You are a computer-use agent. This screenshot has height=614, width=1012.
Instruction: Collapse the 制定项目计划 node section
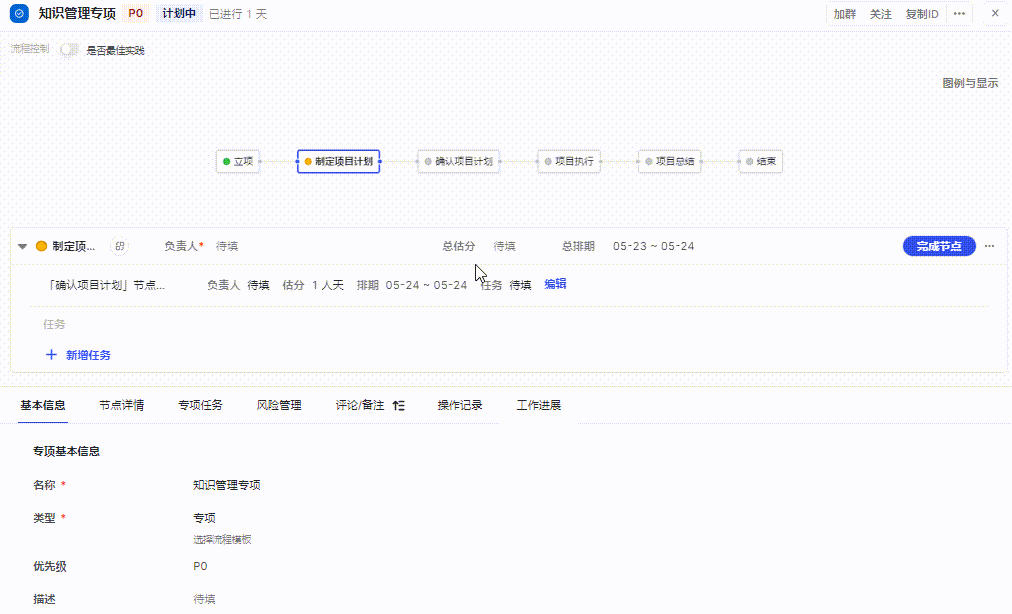pyautogui.click(x=22, y=246)
